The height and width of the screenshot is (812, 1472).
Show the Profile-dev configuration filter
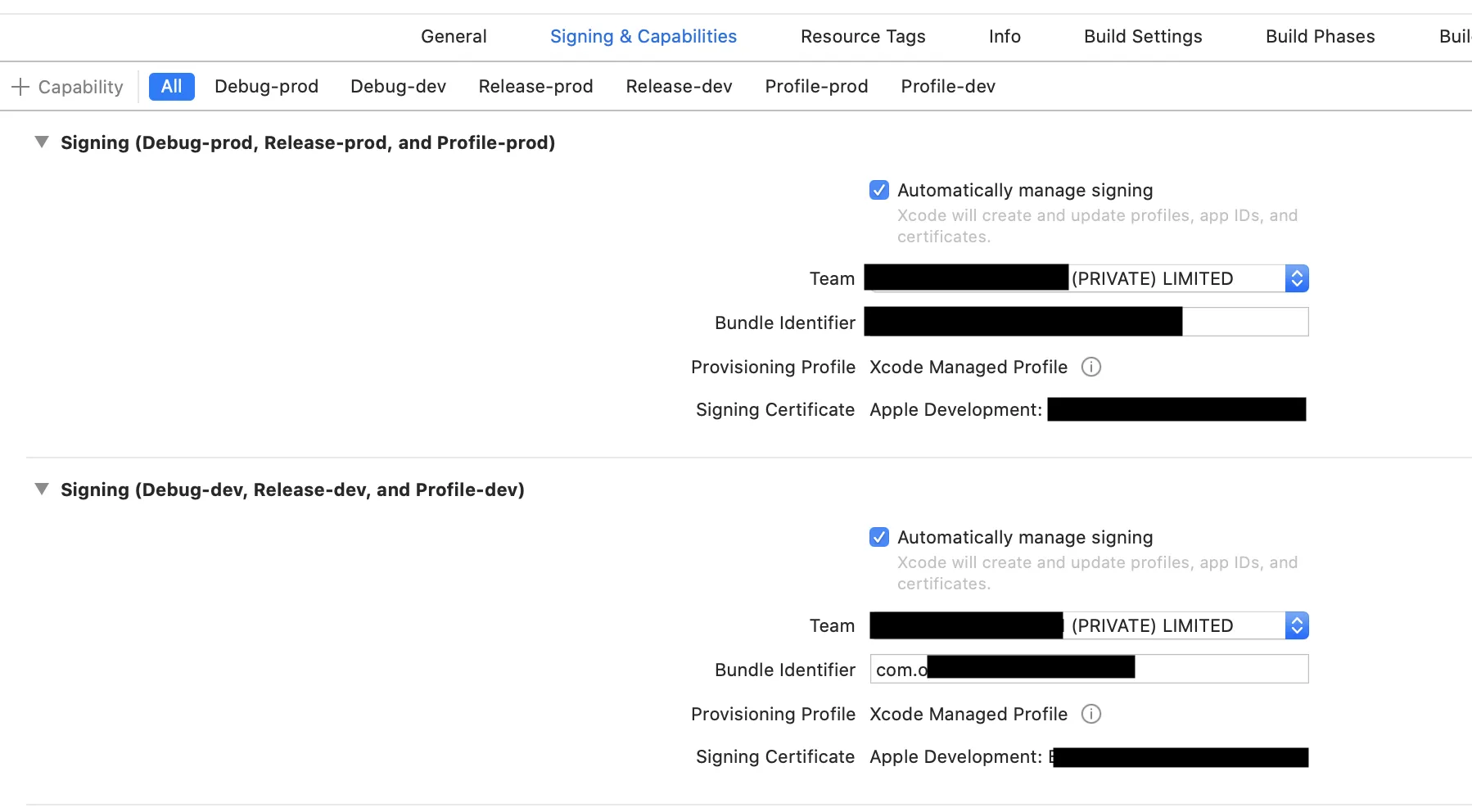click(x=948, y=87)
